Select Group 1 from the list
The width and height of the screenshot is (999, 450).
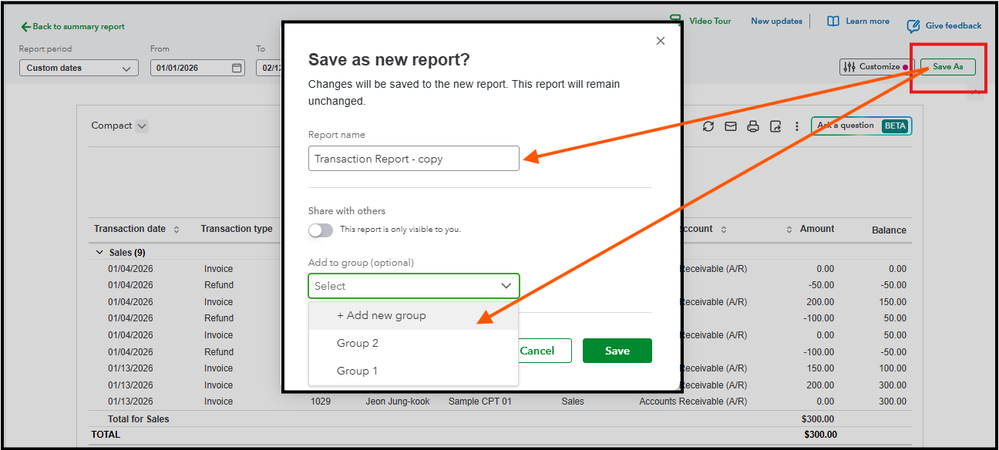(413, 371)
